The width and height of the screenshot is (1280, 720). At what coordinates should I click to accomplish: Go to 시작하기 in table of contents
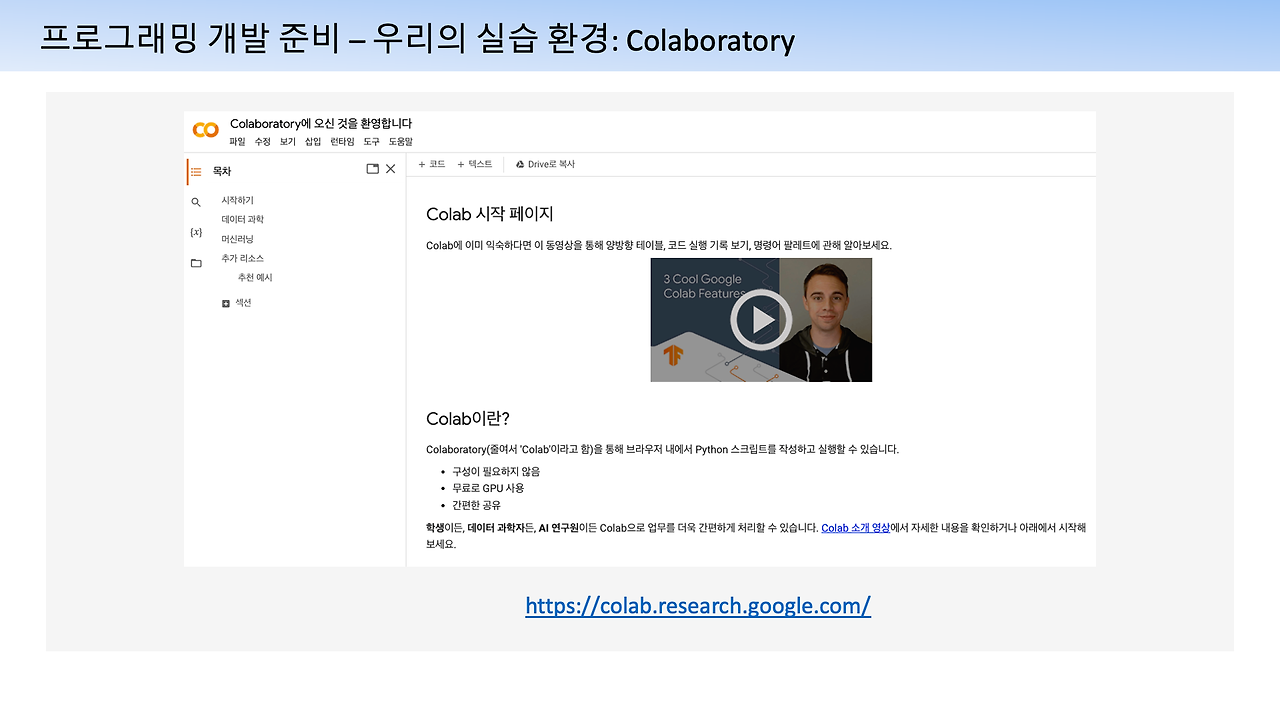[237, 200]
